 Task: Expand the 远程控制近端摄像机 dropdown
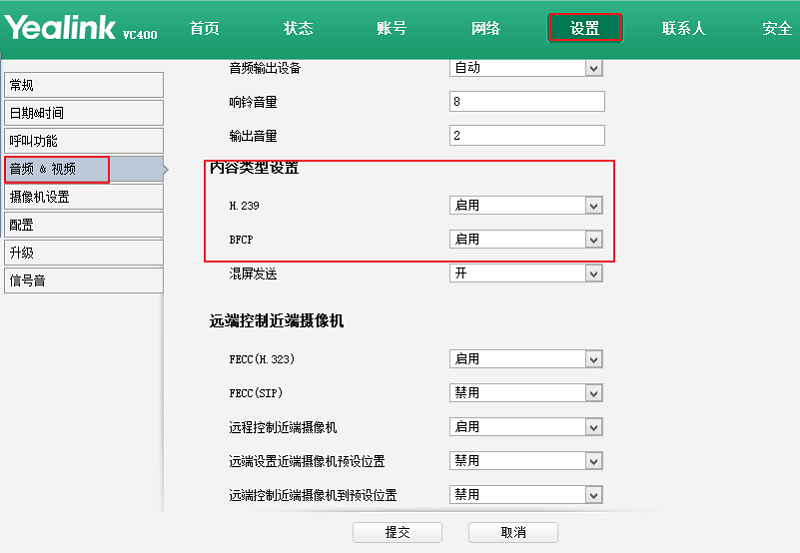click(526, 427)
